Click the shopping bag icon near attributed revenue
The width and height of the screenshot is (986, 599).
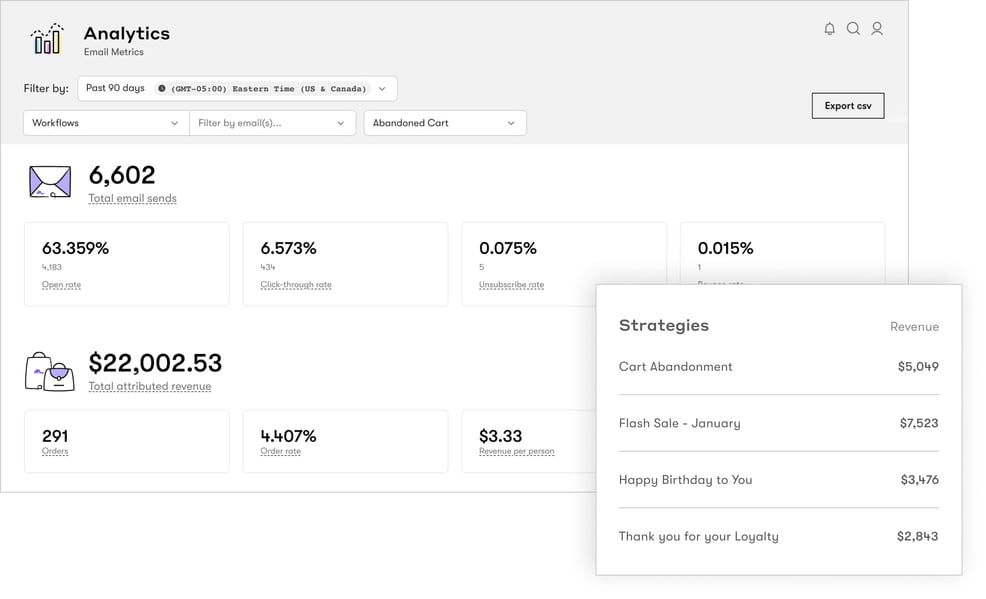coord(49,371)
